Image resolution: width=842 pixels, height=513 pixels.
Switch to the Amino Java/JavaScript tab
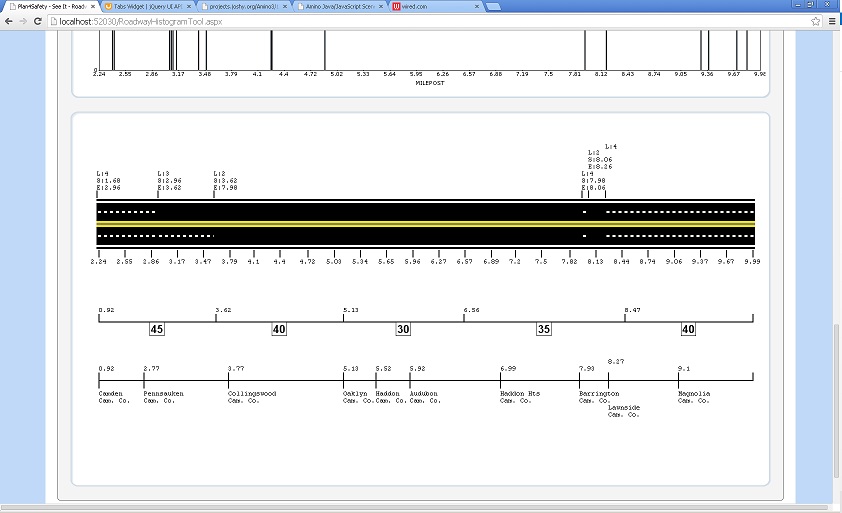340,6
